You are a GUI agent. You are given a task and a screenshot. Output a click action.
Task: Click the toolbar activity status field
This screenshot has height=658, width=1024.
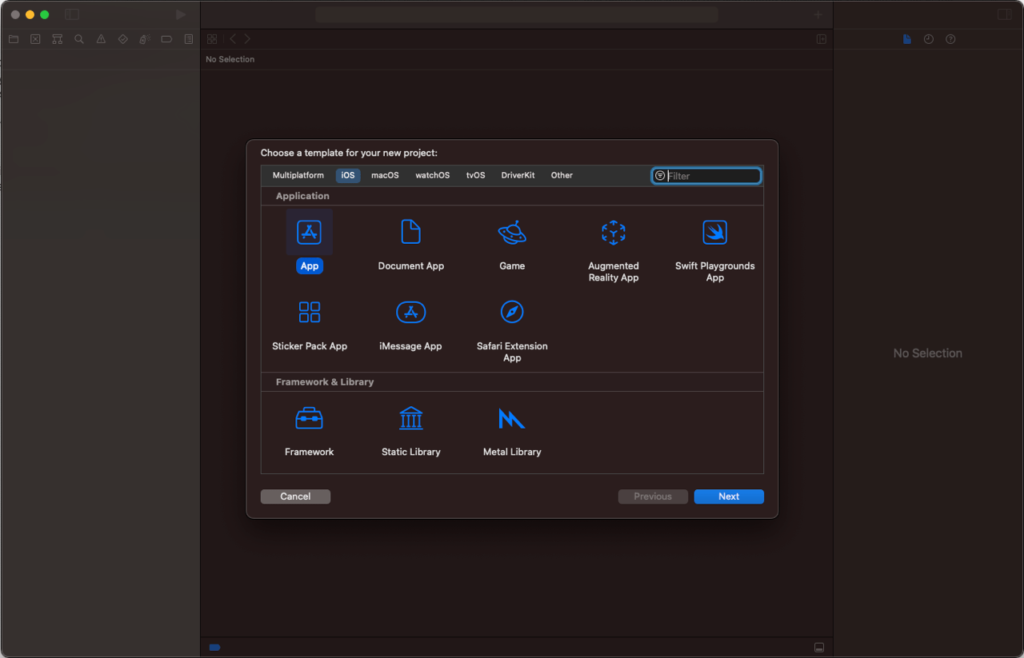coord(517,14)
